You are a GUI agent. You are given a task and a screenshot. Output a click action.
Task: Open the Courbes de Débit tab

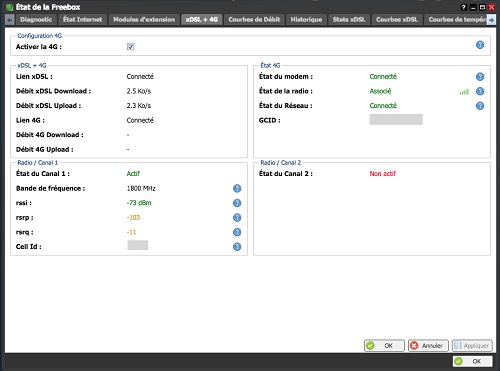[254, 20]
